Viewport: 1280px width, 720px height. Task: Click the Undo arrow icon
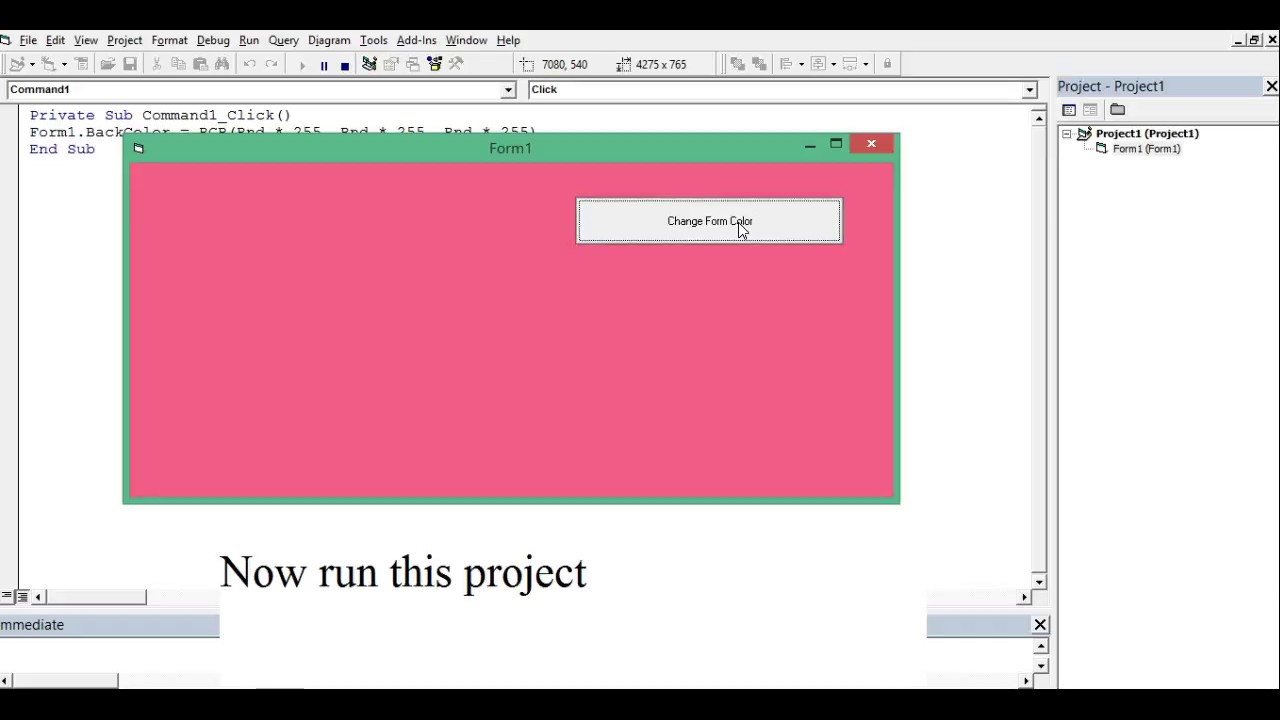(x=250, y=64)
